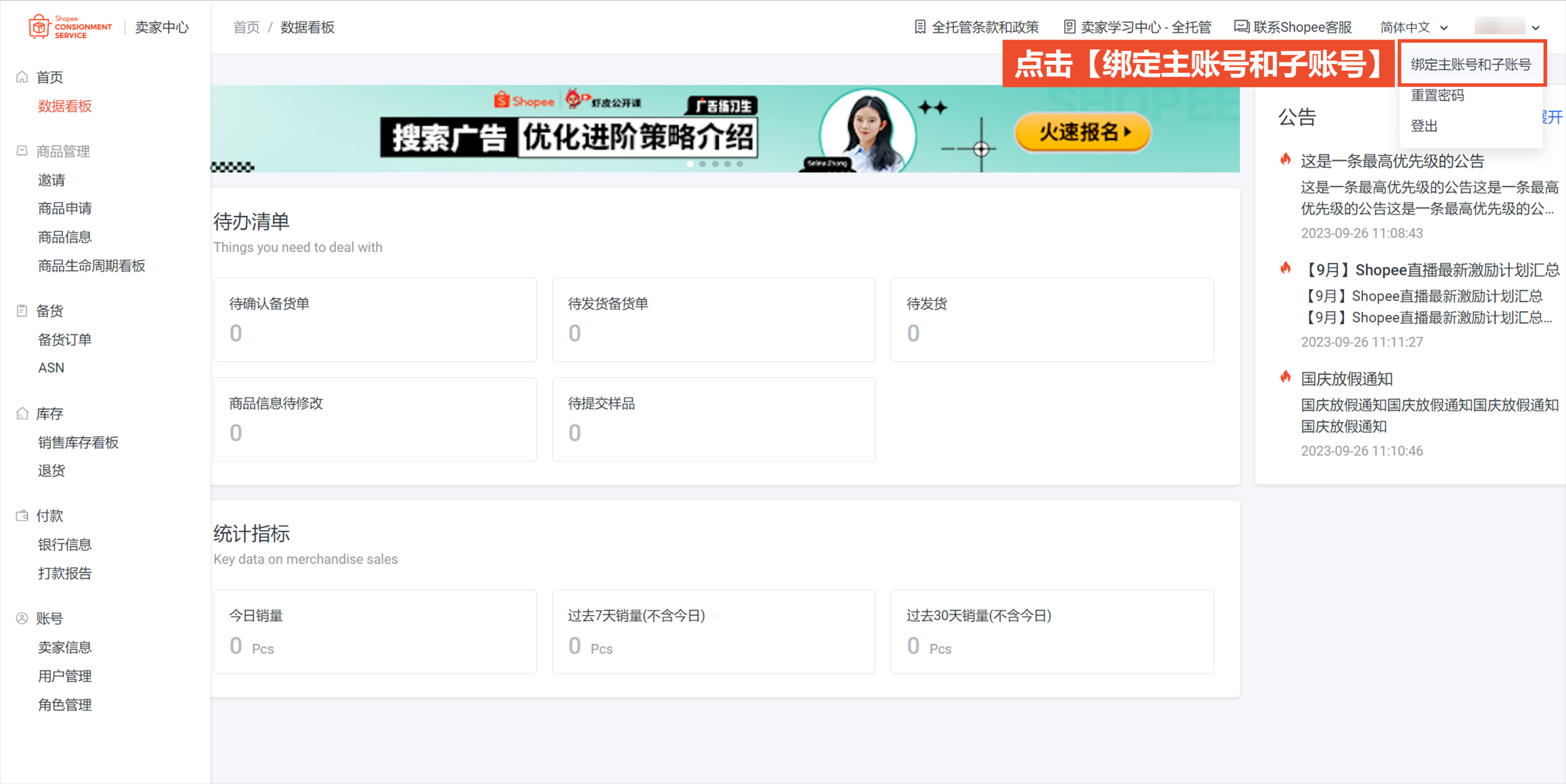1566x784 pixels.
Task: Click the 搜索广告 promotional banner image
Action: coord(725,129)
